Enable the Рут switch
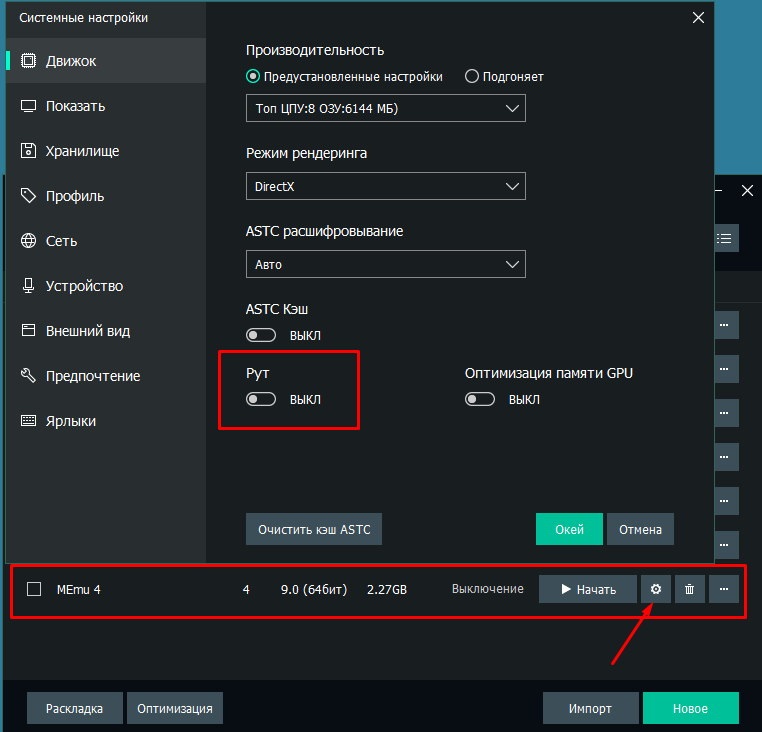762x732 pixels. click(261, 400)
